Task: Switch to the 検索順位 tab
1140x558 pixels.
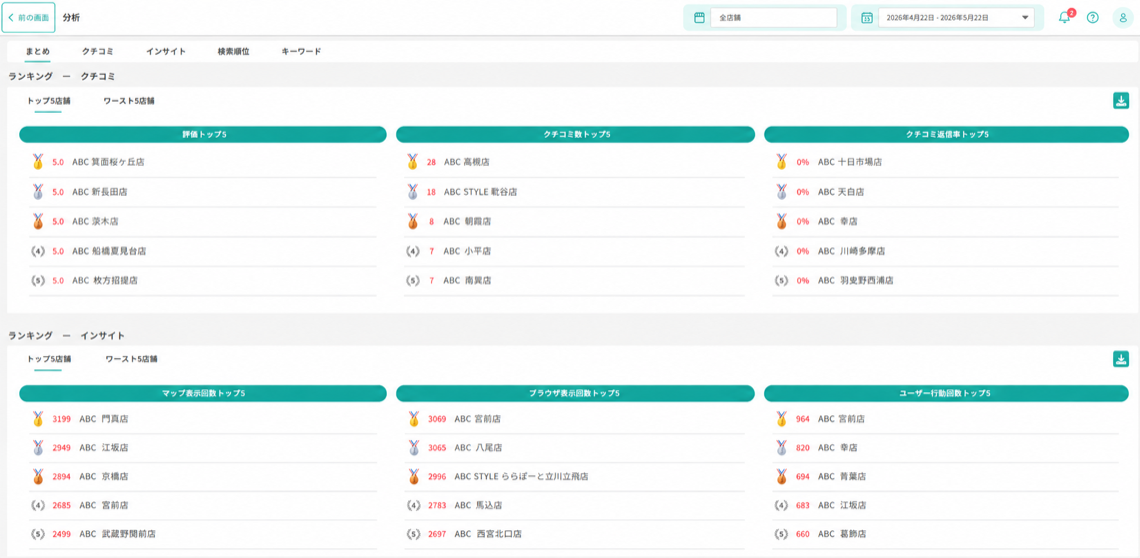Action: point(233,52)
